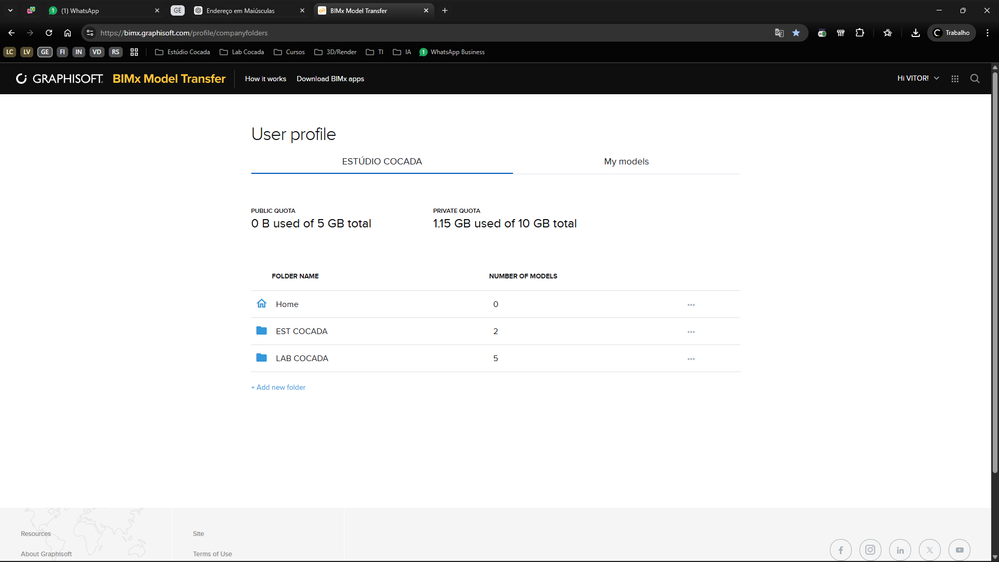Image resolution: width=999 pixels, height=562 pixels.
Task: Open the IA bookmark folder
Action: pos(402,52)
